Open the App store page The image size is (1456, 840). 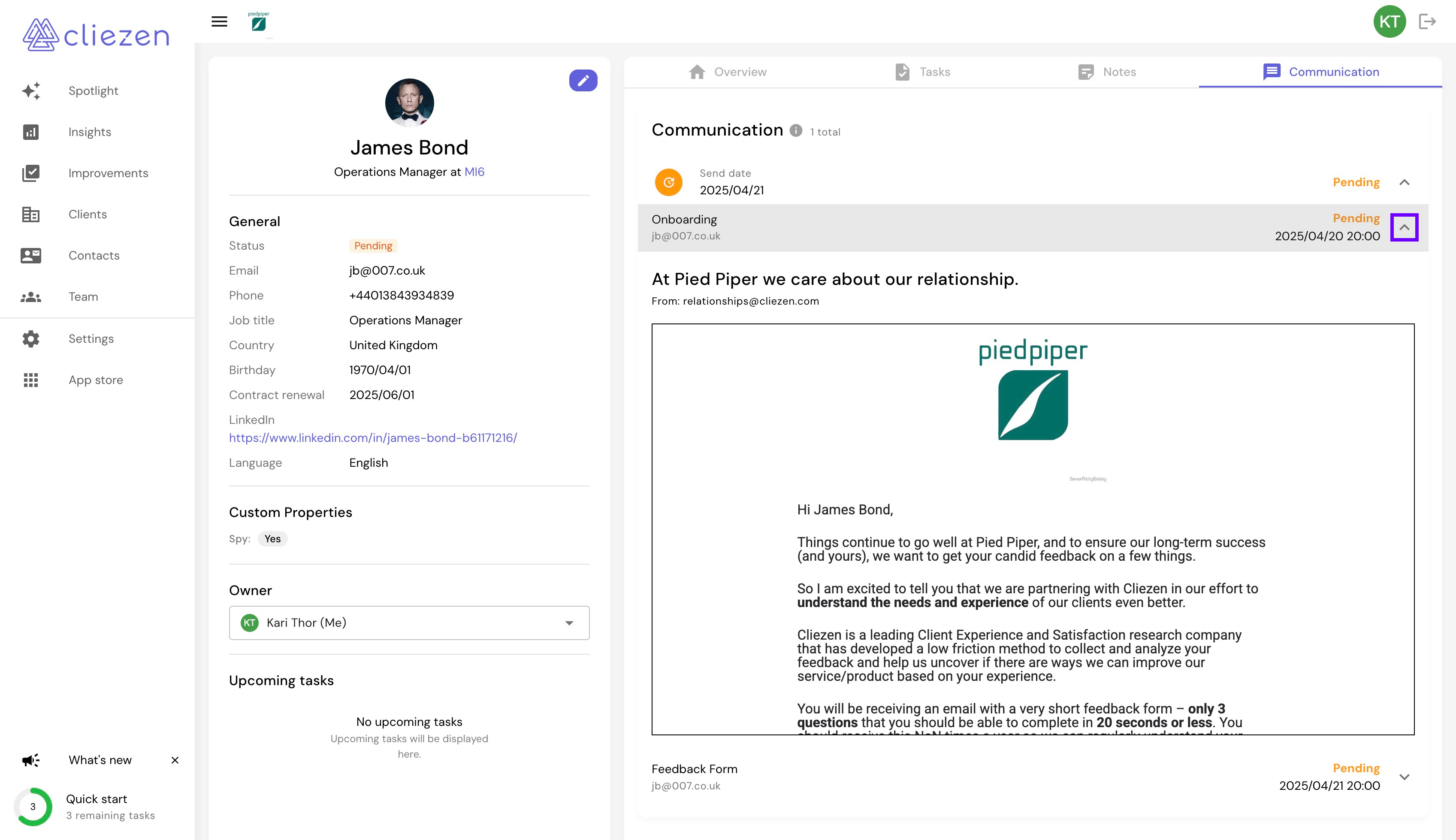[96, 380]
